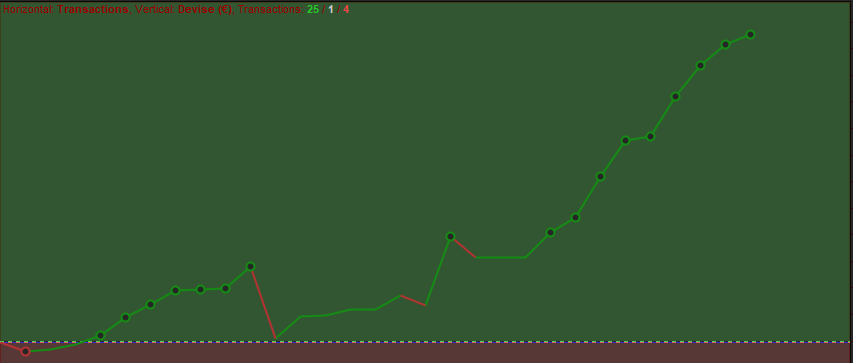The width and height of the screenshot is (853, 363).
Task: Click the red loss marker below the zero line
Action: (26, 351)
